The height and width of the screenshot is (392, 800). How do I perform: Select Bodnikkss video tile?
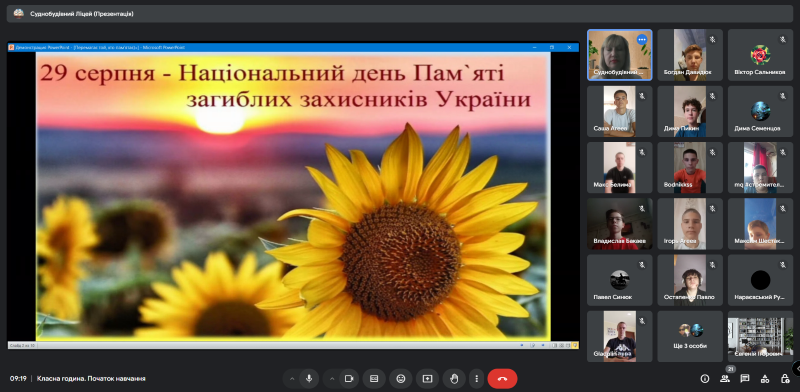(x=690, y=167)
